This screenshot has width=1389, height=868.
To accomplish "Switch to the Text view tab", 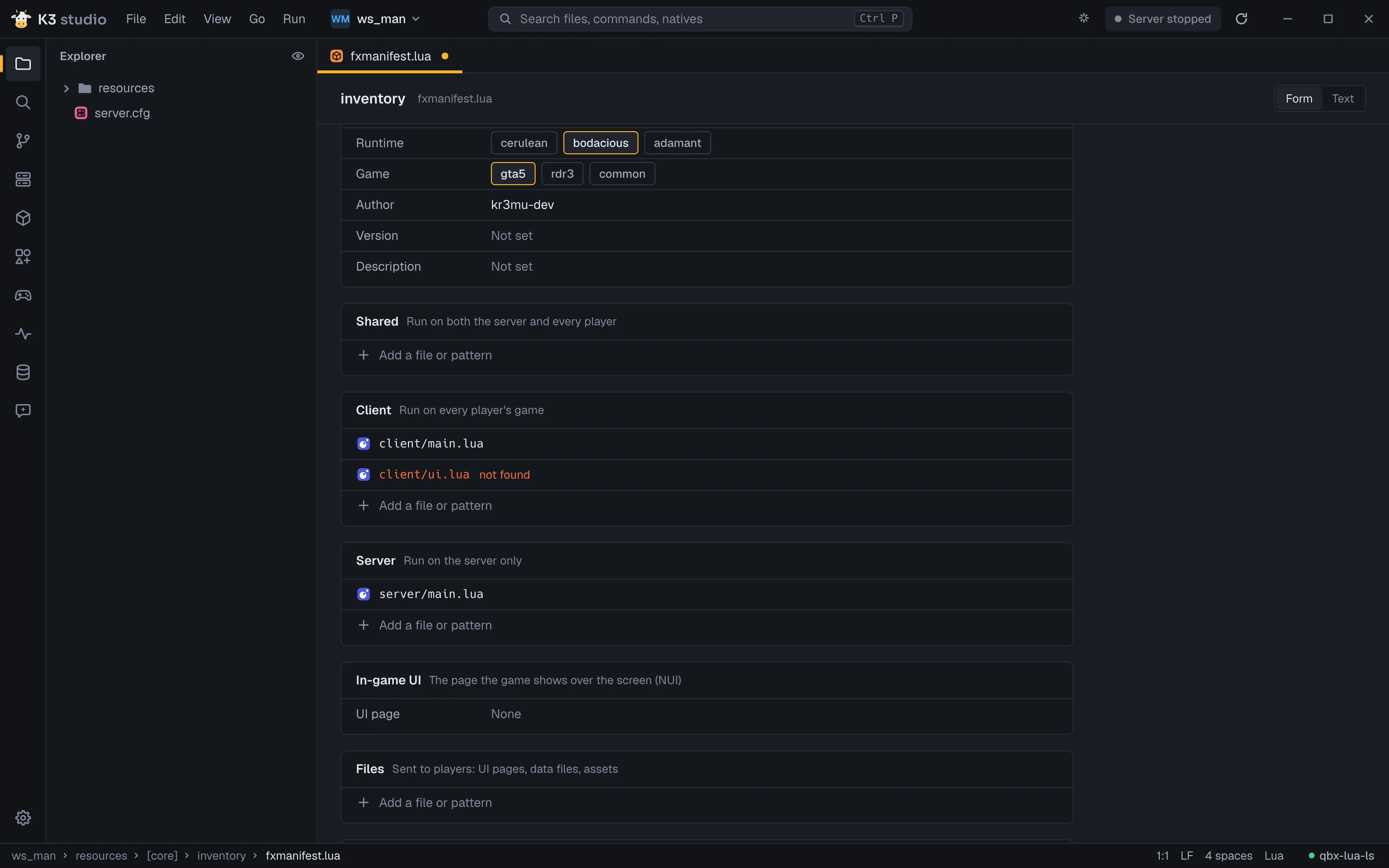I will (x=1342, y=99).
